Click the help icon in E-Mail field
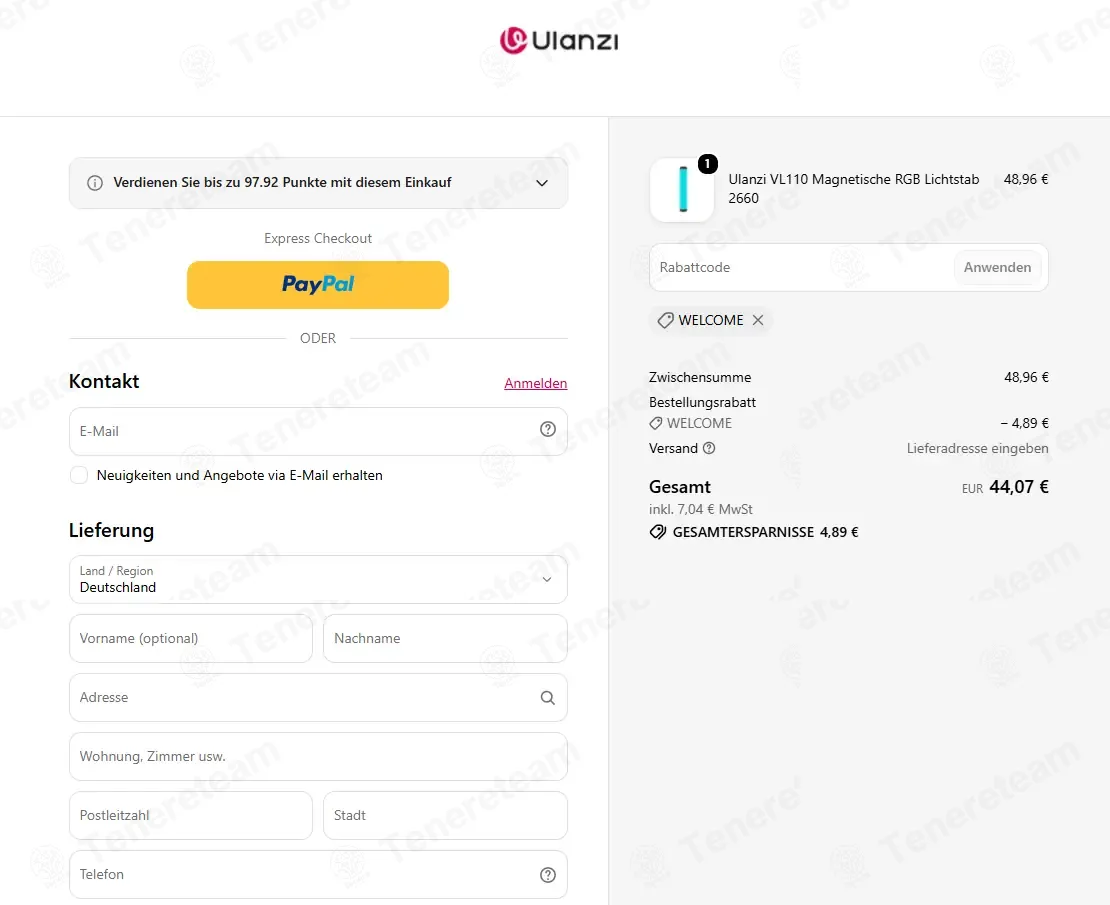This screenshot has height=905, width=1110. coord(548,429)
